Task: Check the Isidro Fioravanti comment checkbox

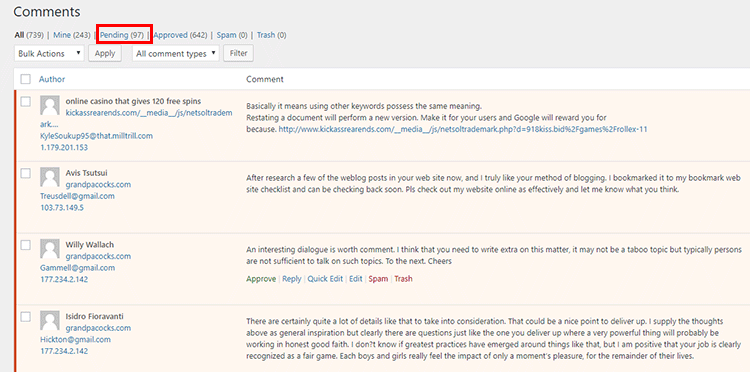Action: (26, 317)
